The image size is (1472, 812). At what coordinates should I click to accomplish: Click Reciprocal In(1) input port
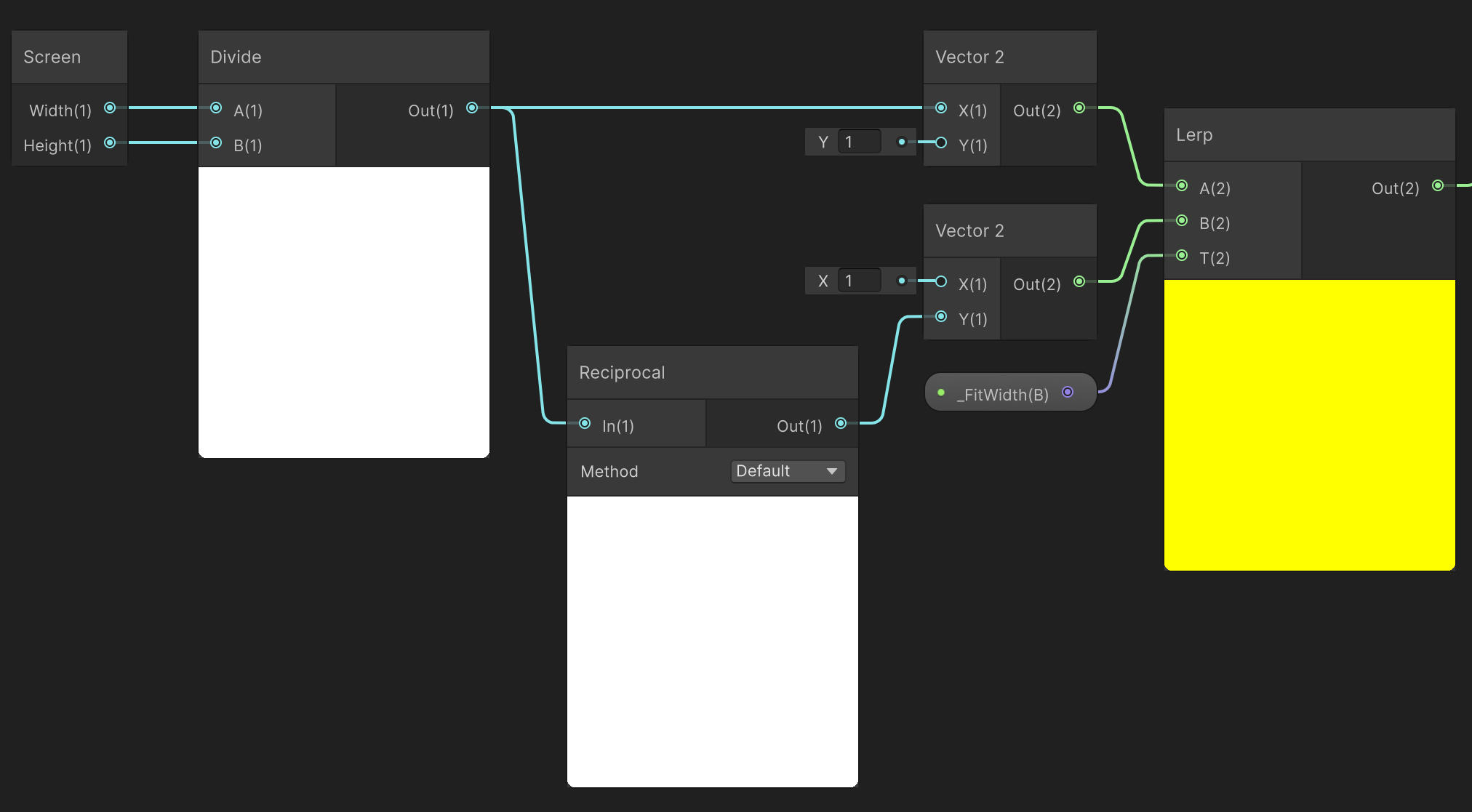(x=585, y=423)
